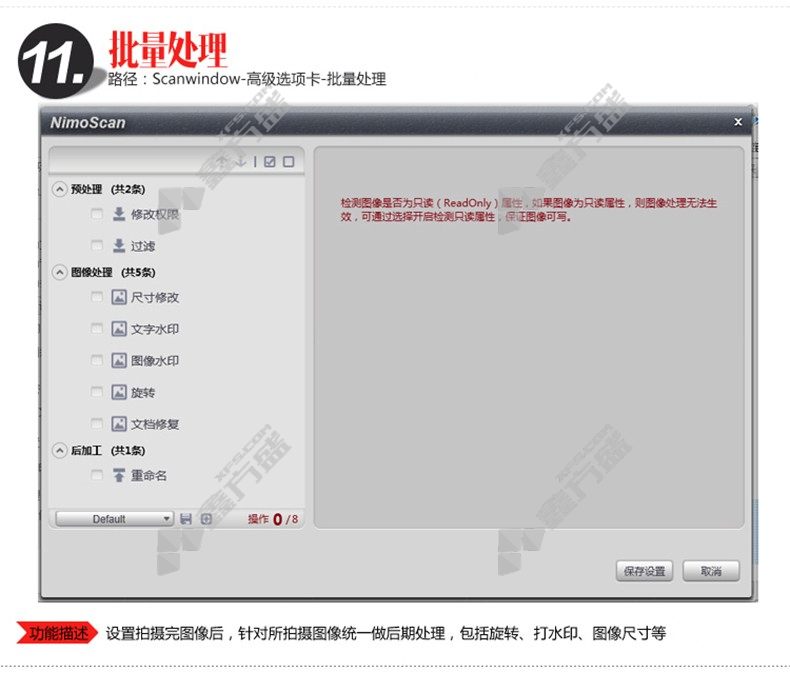Click the image icon beside 旋转
The height and width of the screenshot is (678, 790).
click(x=119, y=392)
